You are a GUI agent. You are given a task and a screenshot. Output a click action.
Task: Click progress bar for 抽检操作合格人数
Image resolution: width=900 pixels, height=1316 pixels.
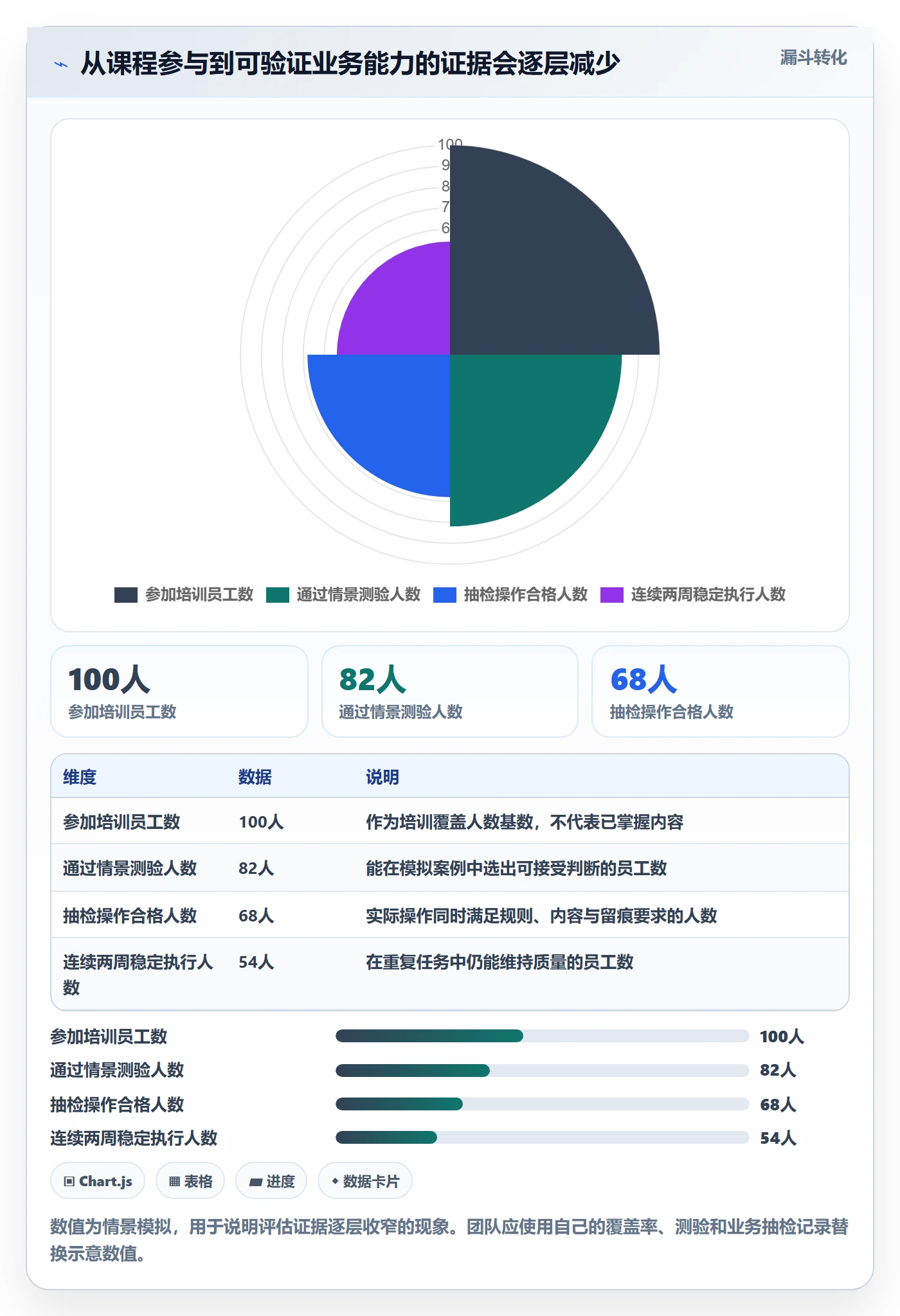[543, 1104]
